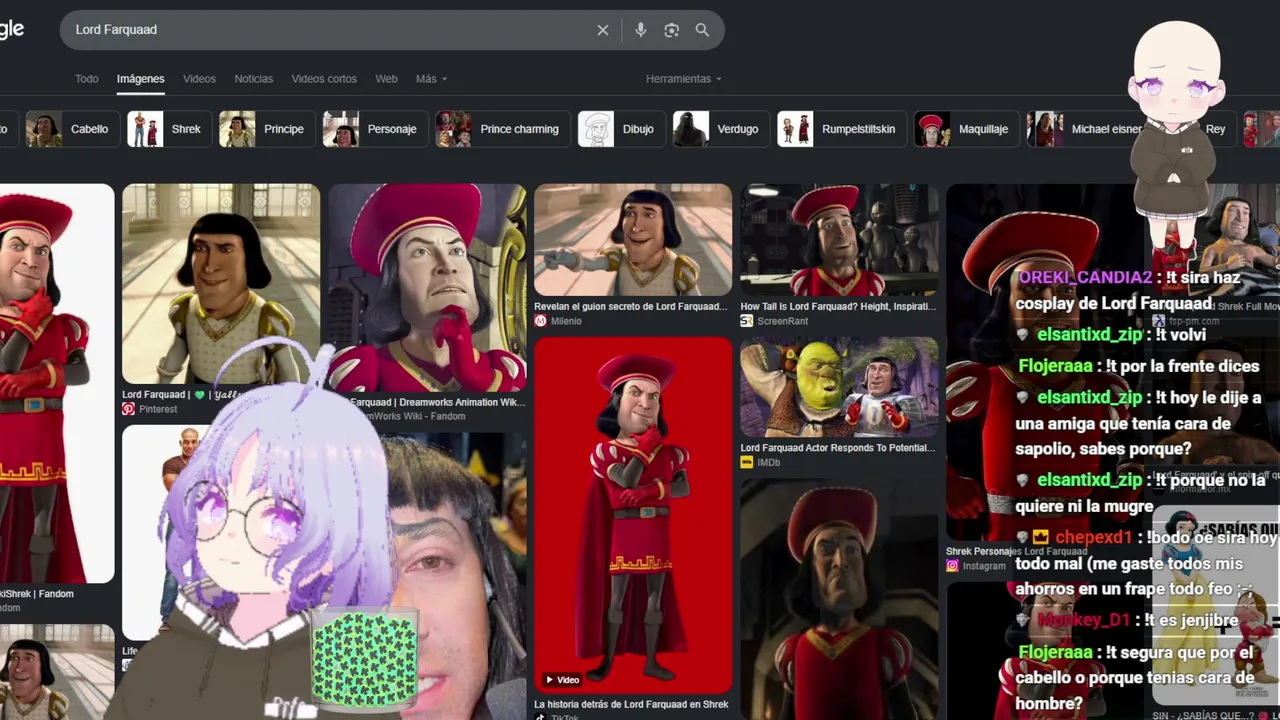Image resolution: width=1280 pixels, height=720 pixels.
Task: Select the Imágenes tab
Action: coord(140,79)
